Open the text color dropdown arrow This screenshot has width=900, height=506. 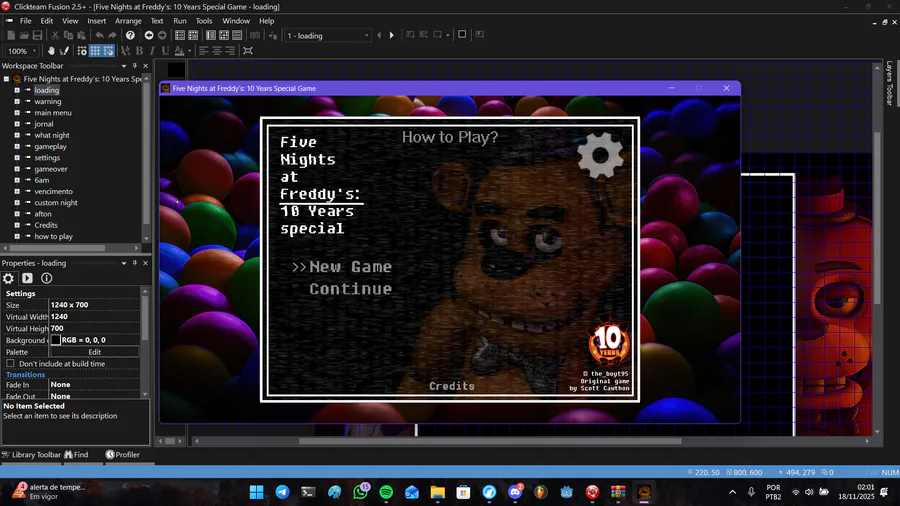(189, 51)
